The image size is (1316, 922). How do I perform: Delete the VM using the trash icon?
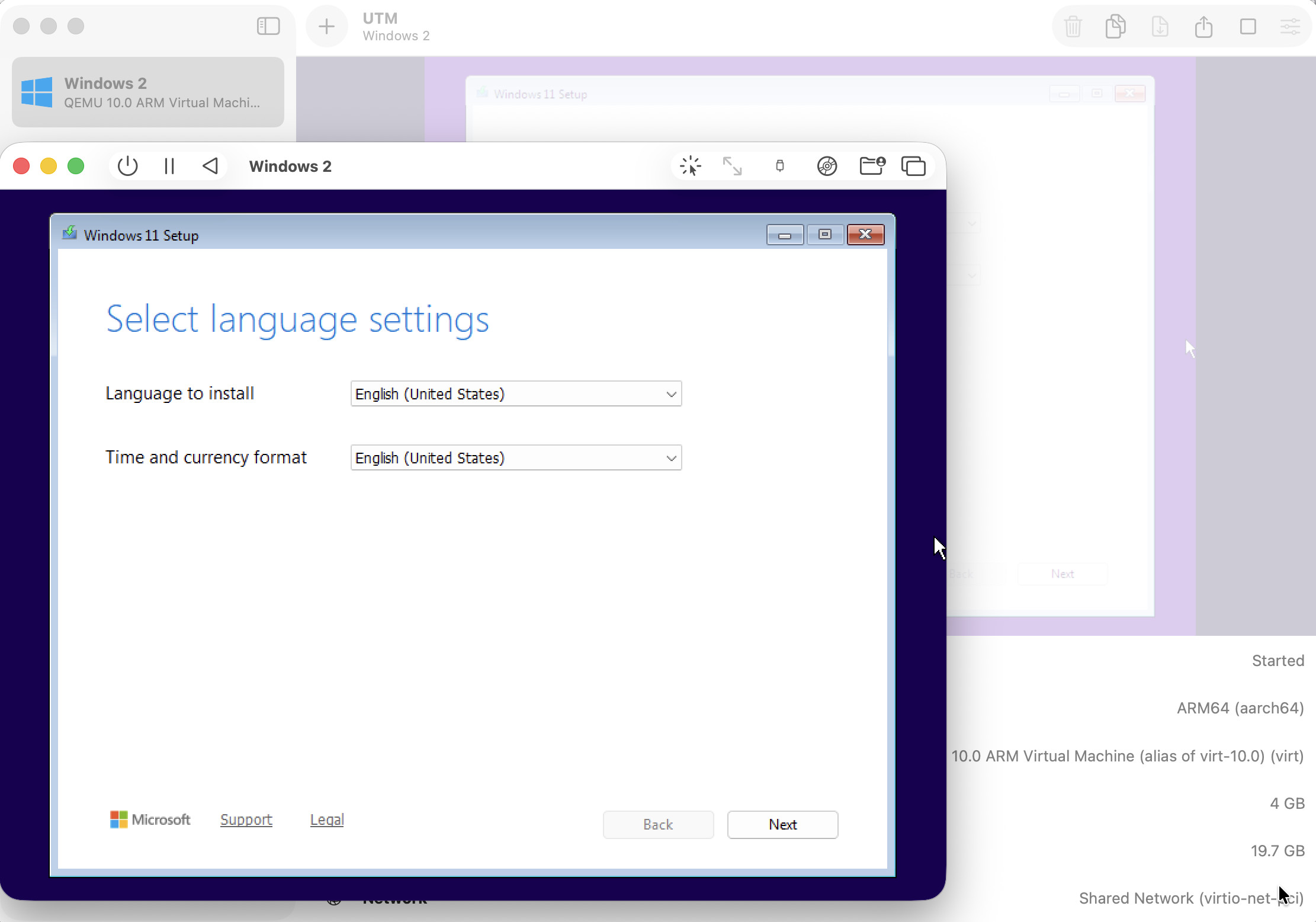(1073, 27)
